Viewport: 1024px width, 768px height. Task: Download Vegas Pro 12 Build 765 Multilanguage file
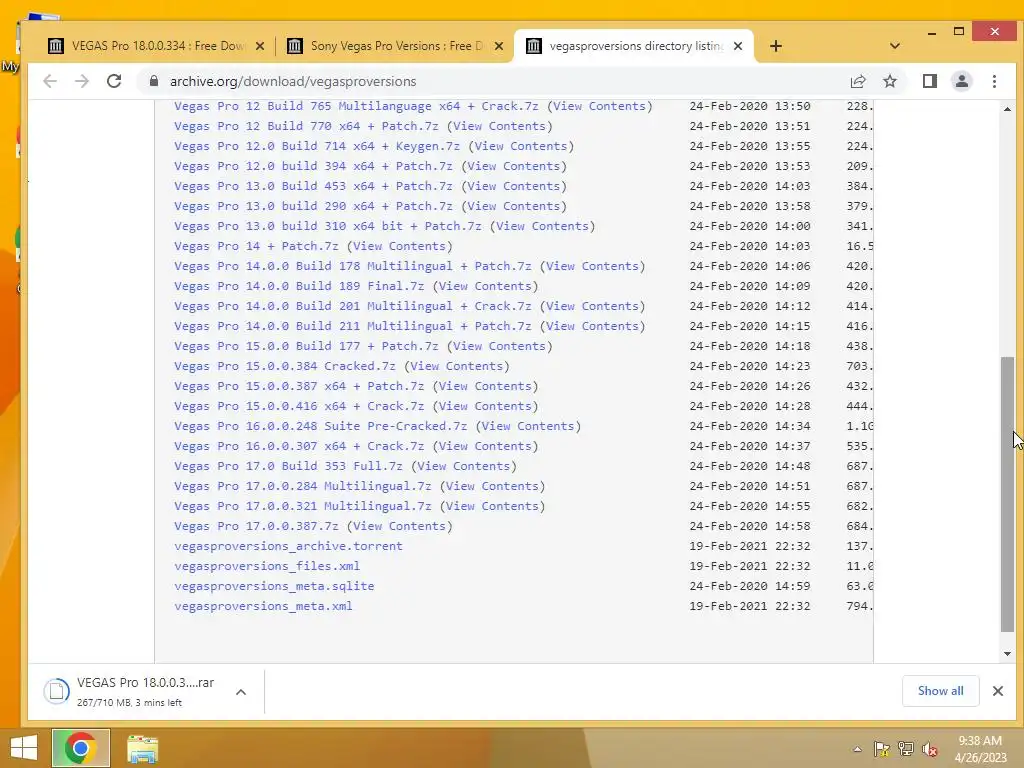coord(356,106)
